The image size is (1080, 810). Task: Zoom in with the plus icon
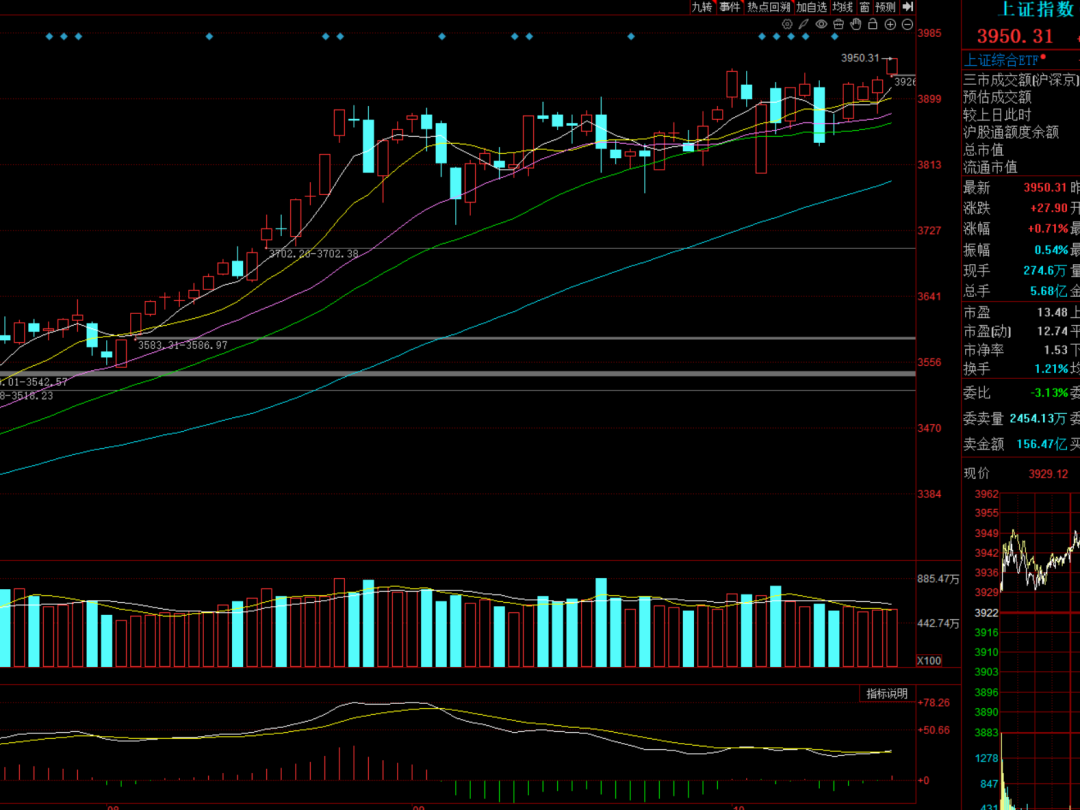pos(890,23)
